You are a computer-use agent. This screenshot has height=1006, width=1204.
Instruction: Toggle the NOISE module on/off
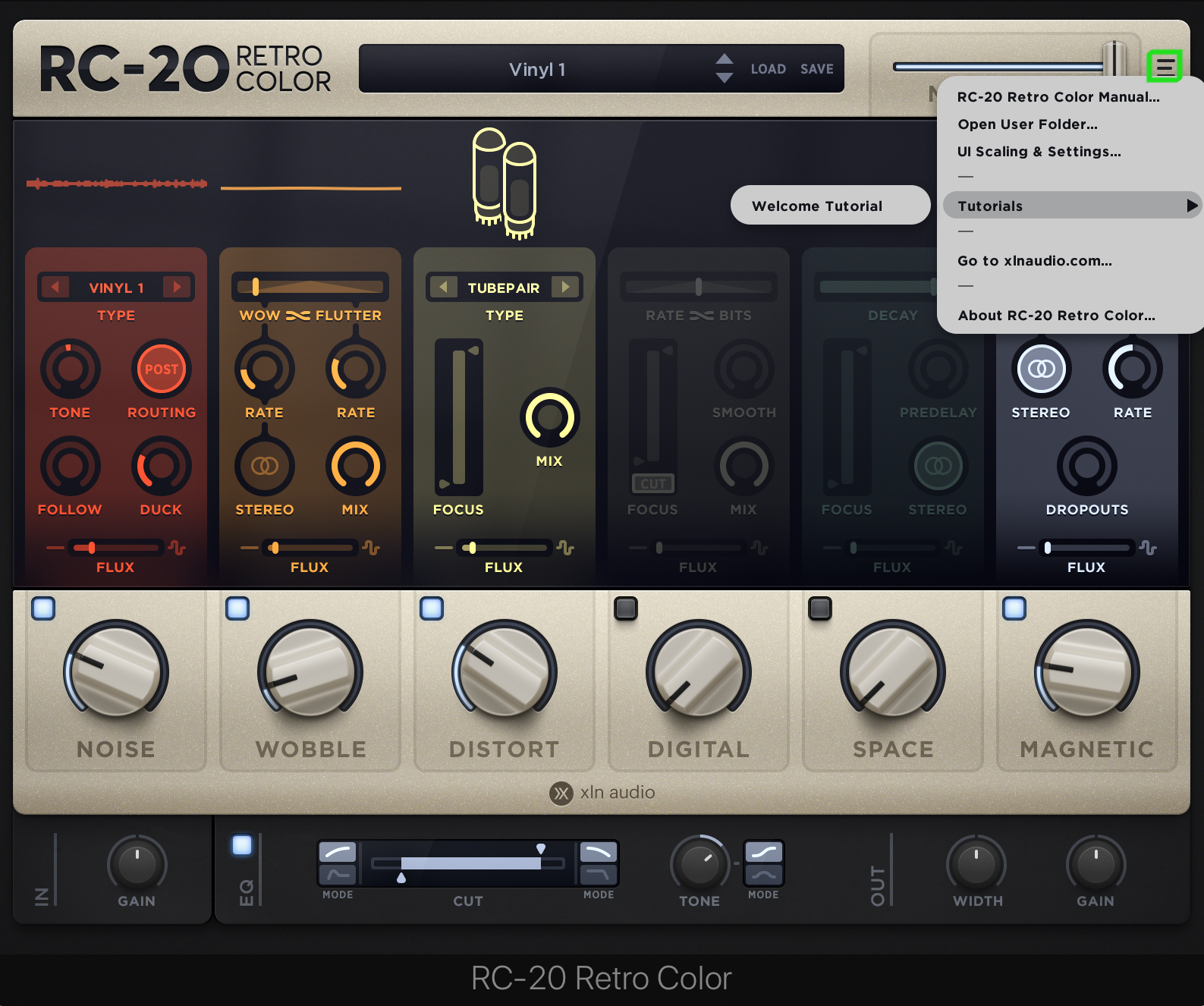43,608
